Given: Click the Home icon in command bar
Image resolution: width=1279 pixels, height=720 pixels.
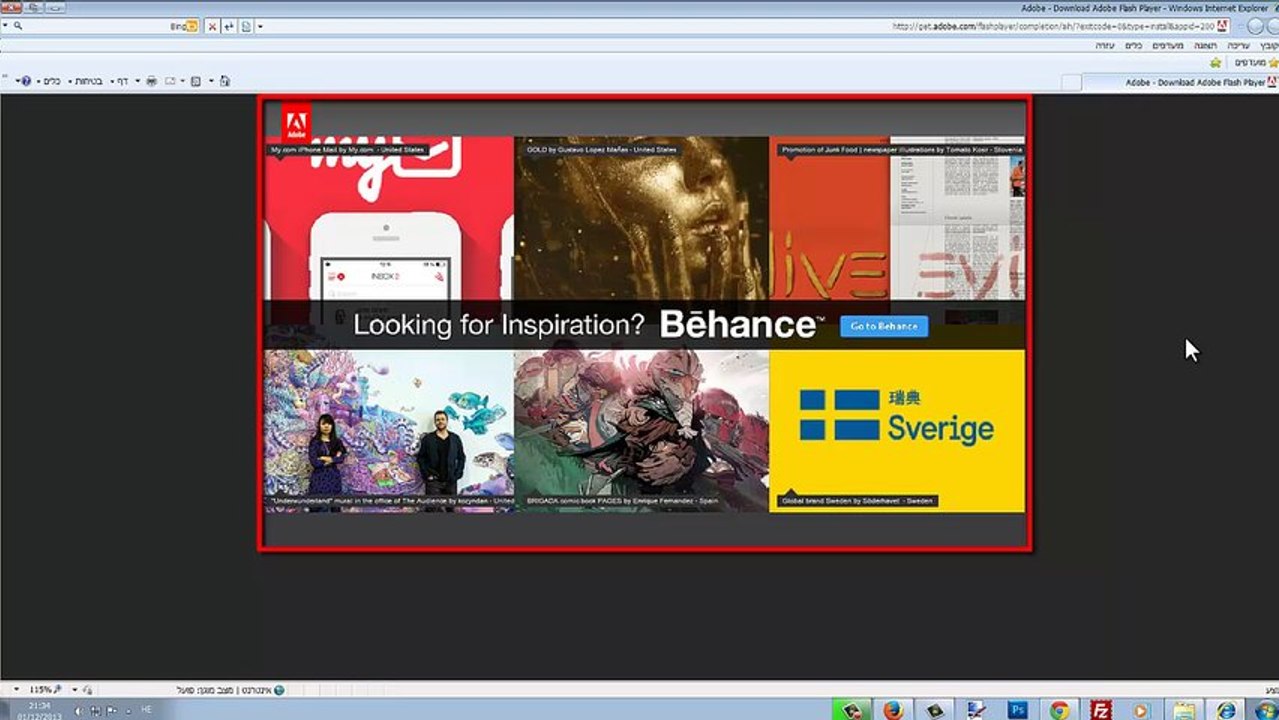Looking at the screenshot, I should click(x=224, y=81).
